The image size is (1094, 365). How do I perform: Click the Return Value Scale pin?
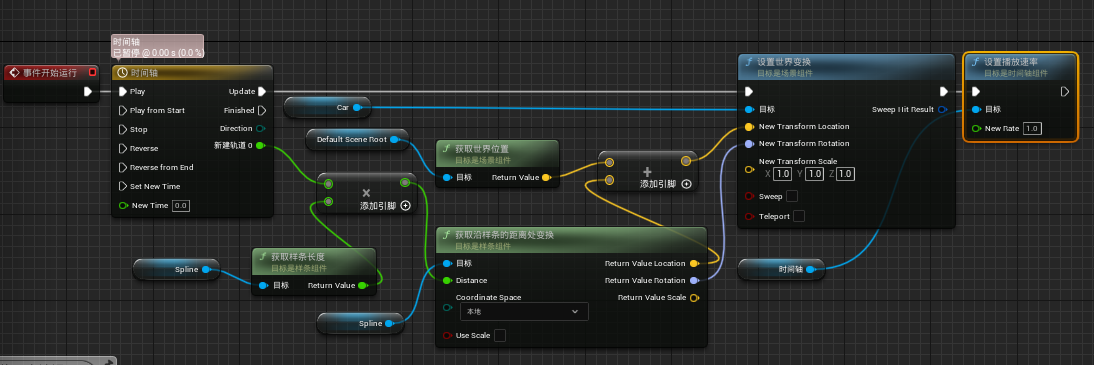tap(694, 298)
